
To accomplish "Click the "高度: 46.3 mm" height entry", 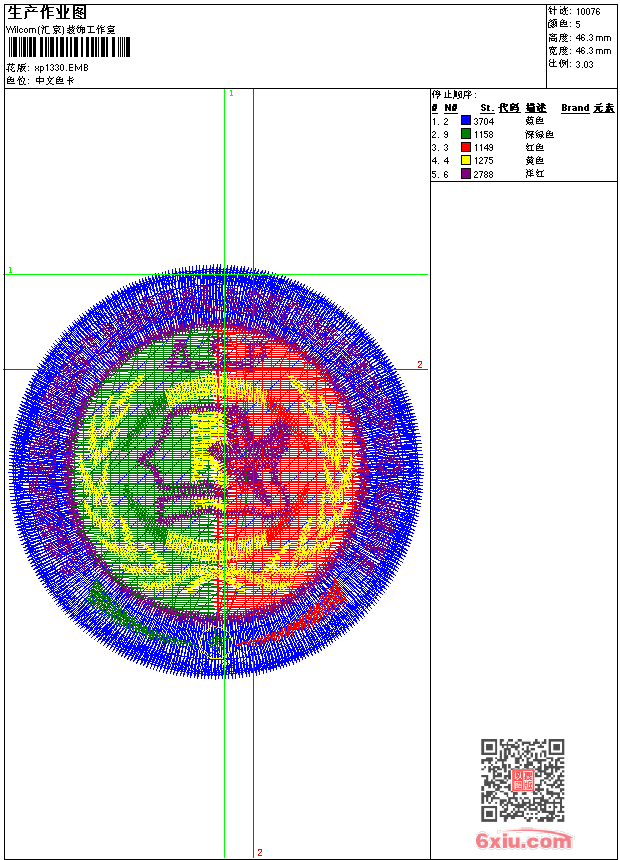I will [579, 38].
